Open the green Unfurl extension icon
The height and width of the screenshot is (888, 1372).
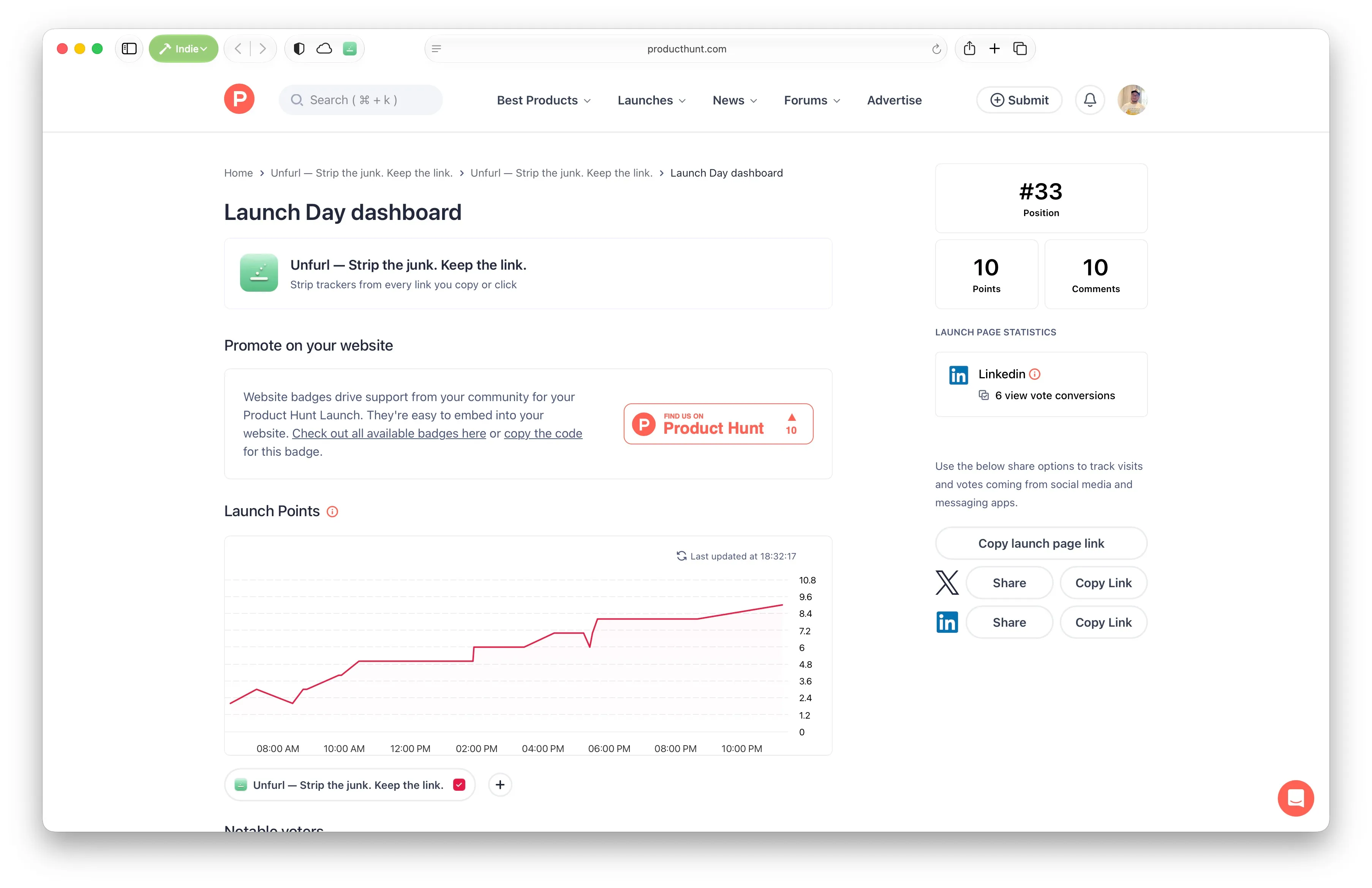[350, 49]
